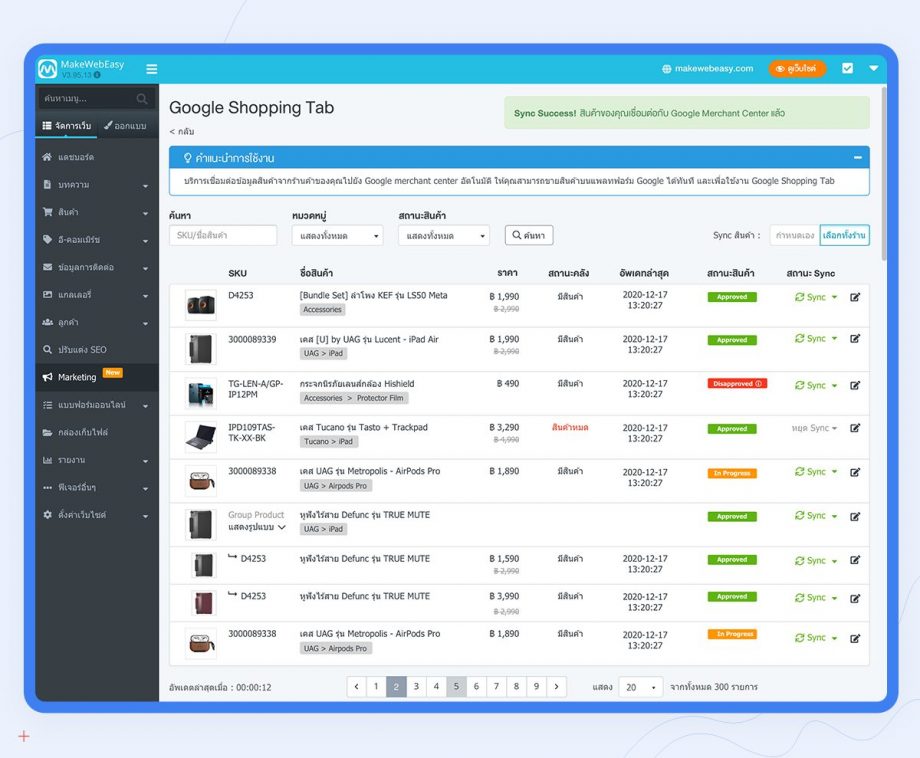Tick the checkbox icon in the top bar
This screenshot has height=758, width=920.
coord(848,69)
